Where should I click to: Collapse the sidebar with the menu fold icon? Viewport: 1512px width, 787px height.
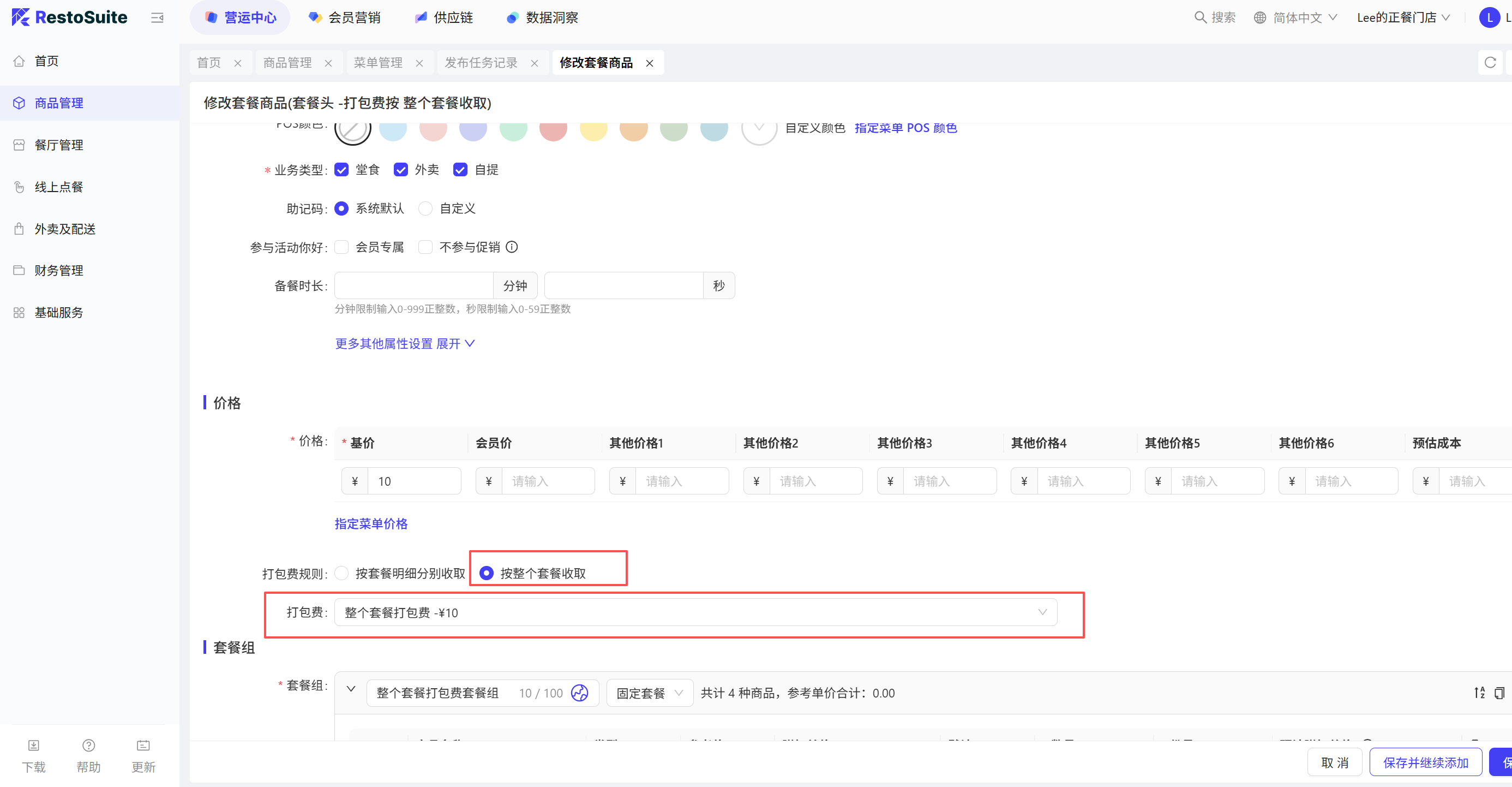(x=157, y=17)
